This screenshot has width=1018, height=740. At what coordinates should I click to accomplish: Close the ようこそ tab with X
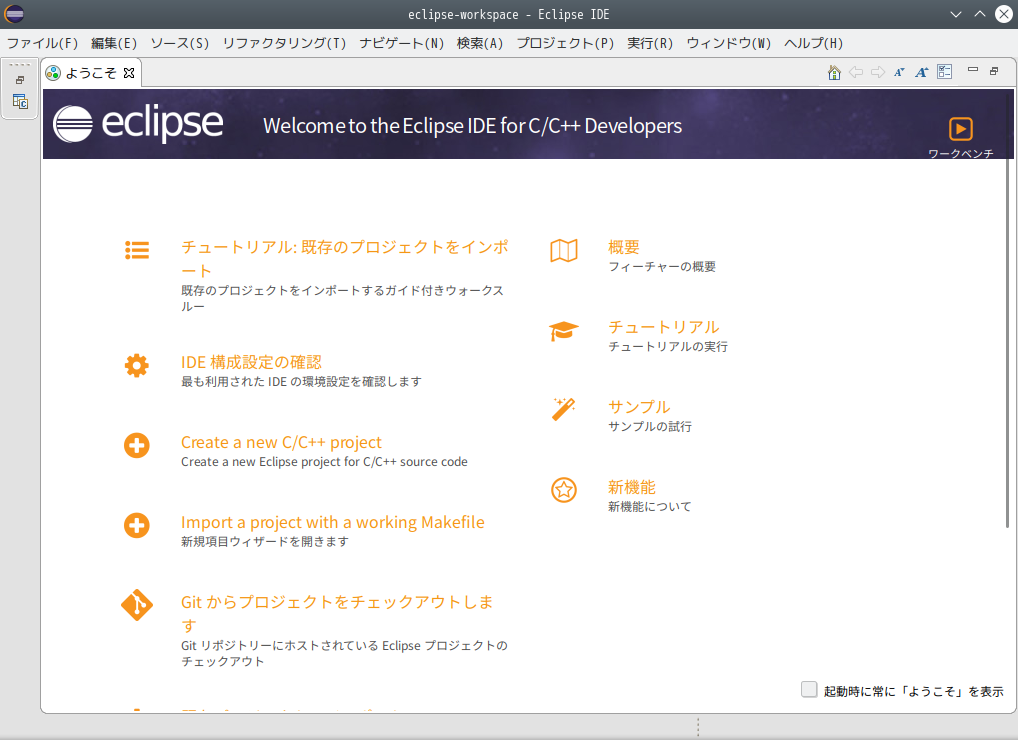129,73
